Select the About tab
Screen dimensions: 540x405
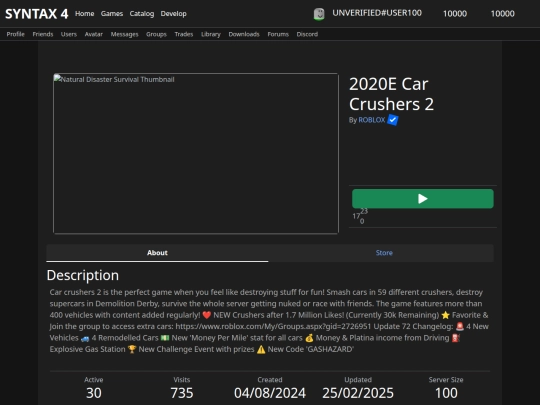(157, 253)
